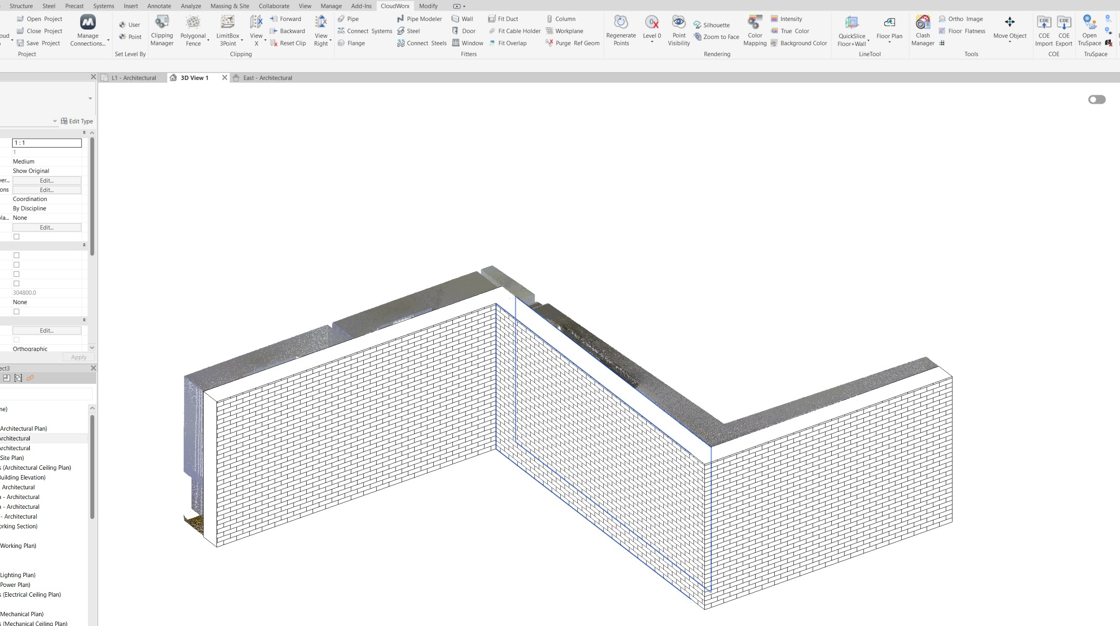Tick the checkbox below the 304800.0 field
Screen dimensions: 1120x626
pos(16,312)
